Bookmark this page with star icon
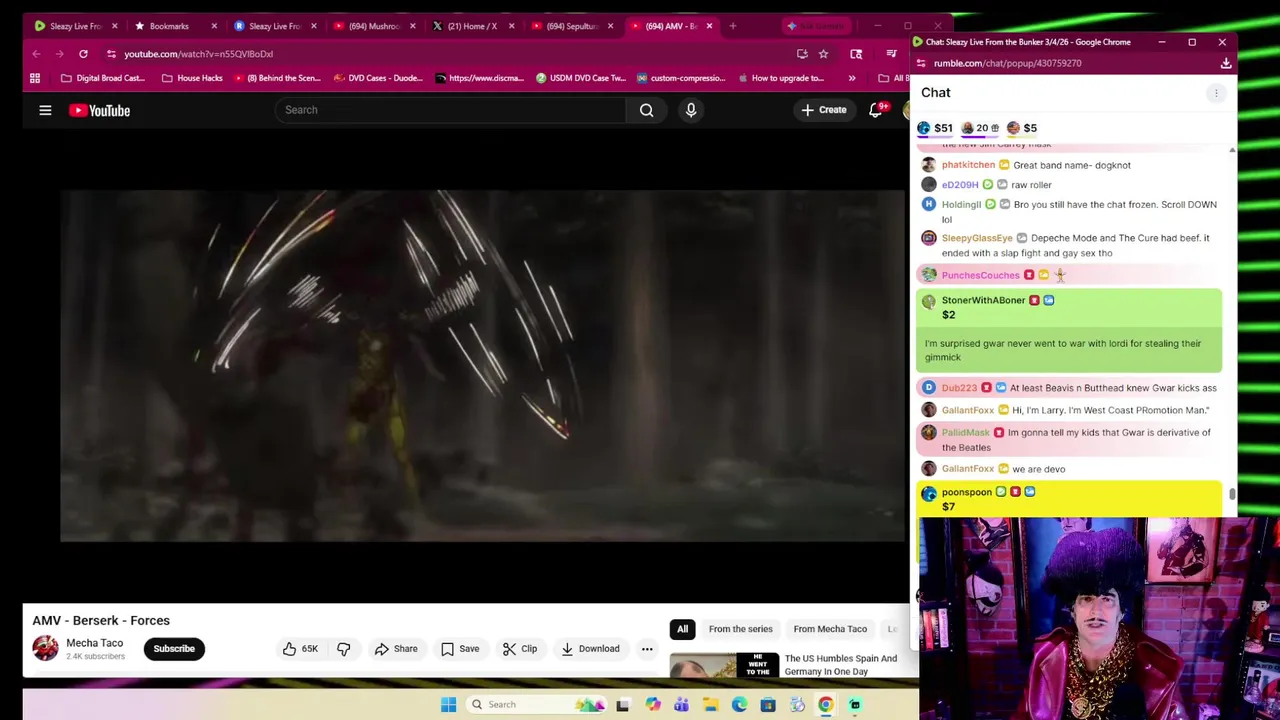Viewport: 1280px width, 720px height. pos(823,54)
